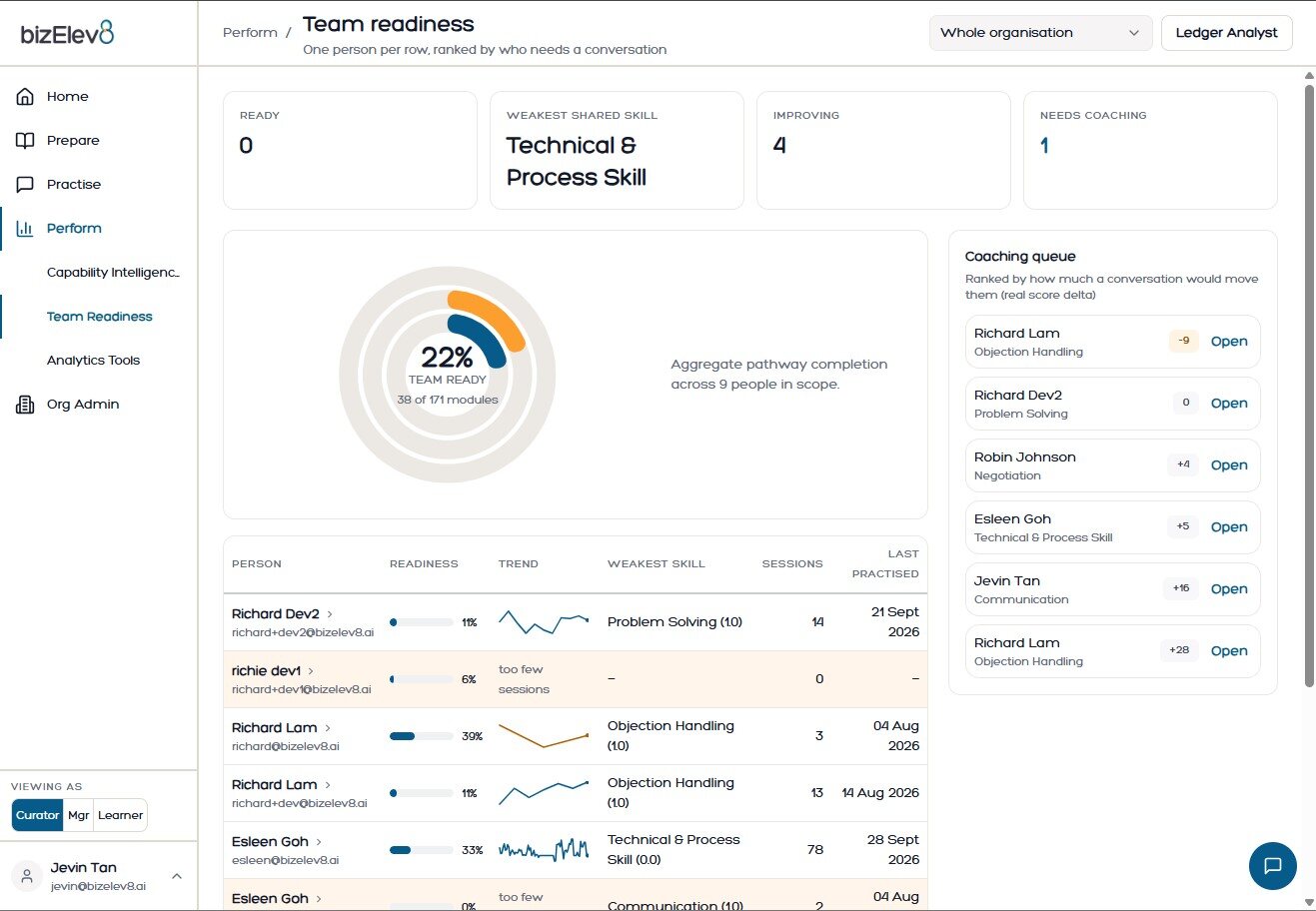Click the Perform breadcrumb link
Image resolution: width=1316 pixels, height=911 pixels.
pyautogui.click(x=250, y=33)
